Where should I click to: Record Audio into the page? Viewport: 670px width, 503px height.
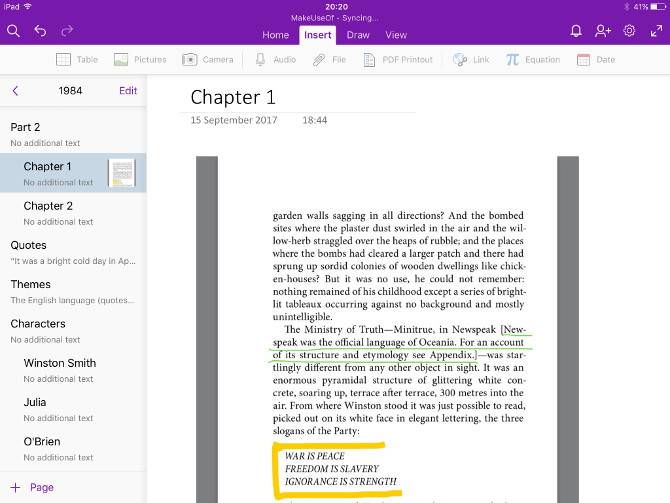coord(276,59)
